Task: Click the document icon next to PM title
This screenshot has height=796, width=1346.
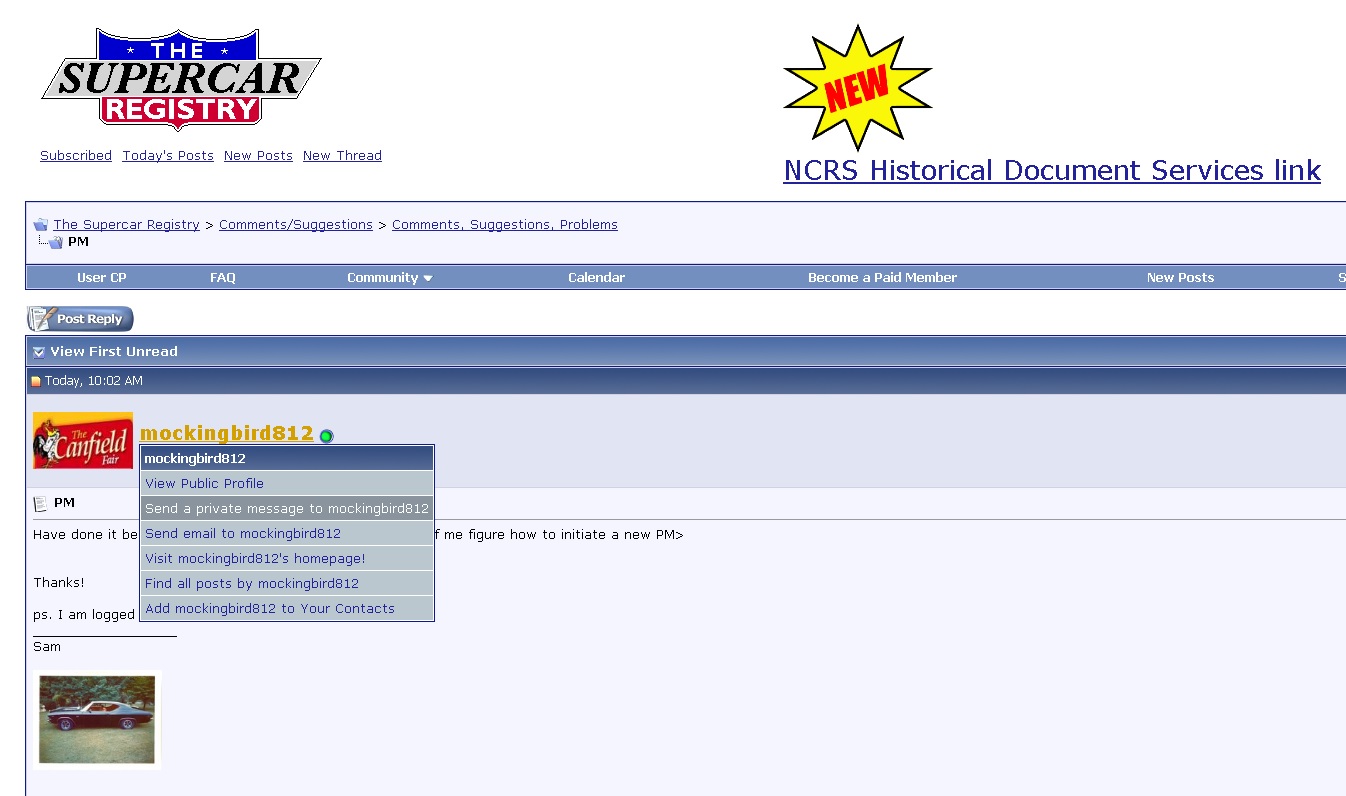Action: 40,503
